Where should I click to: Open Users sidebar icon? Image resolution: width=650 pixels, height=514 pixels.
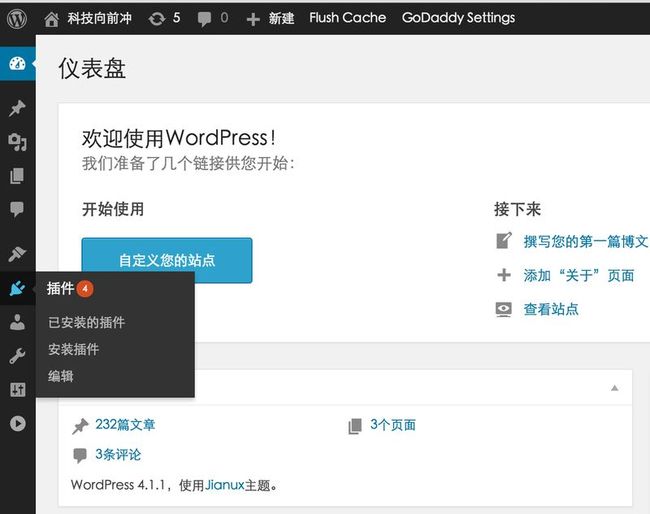tap(17, 322)
